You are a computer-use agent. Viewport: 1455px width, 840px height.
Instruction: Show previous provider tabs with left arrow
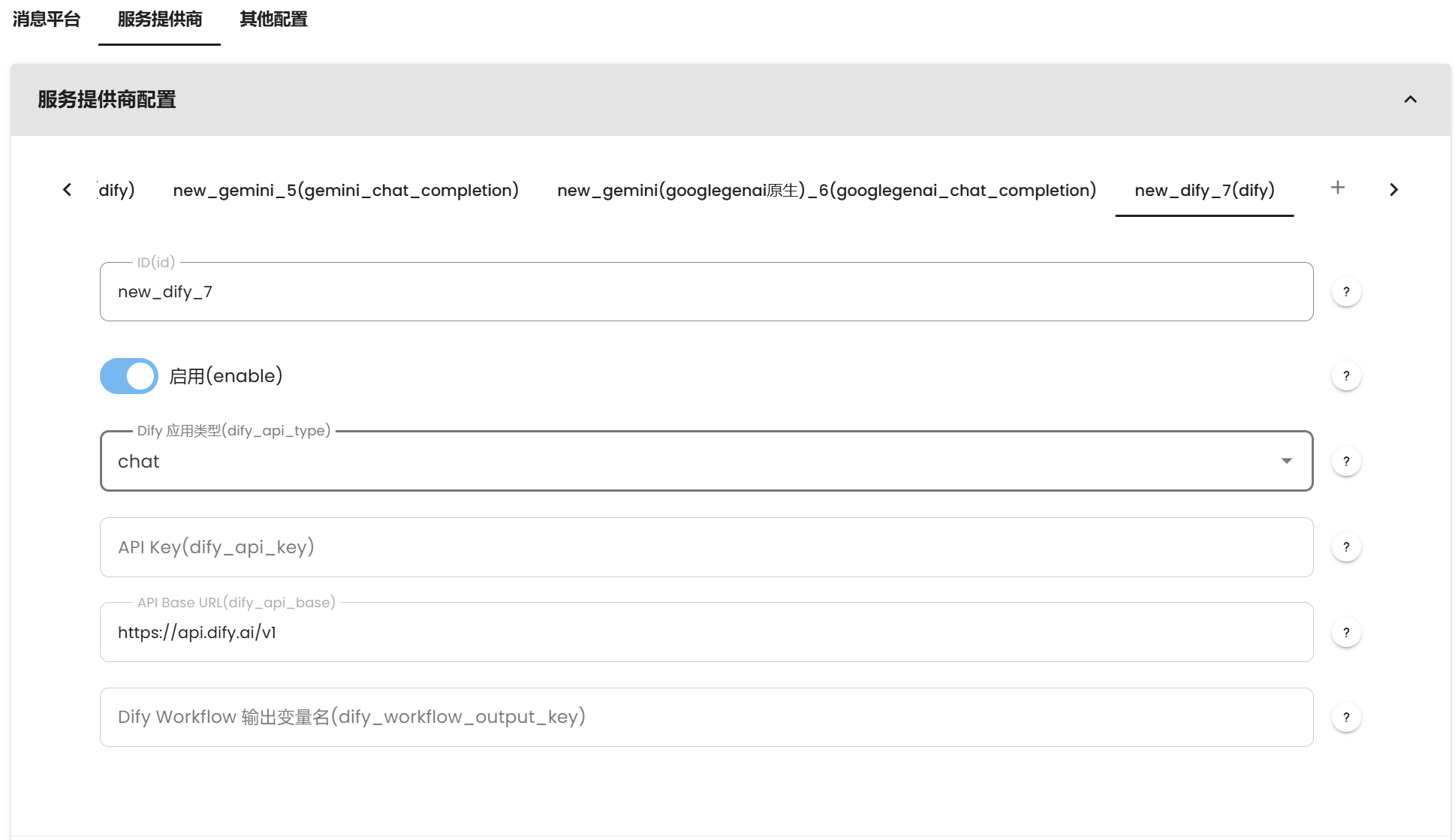[68, 190]
